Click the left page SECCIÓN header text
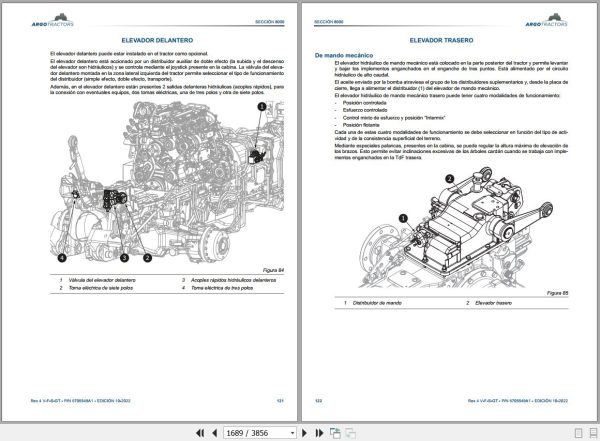Image resolution: width=600 pixels, height=441 pixels. pos(270,22)
